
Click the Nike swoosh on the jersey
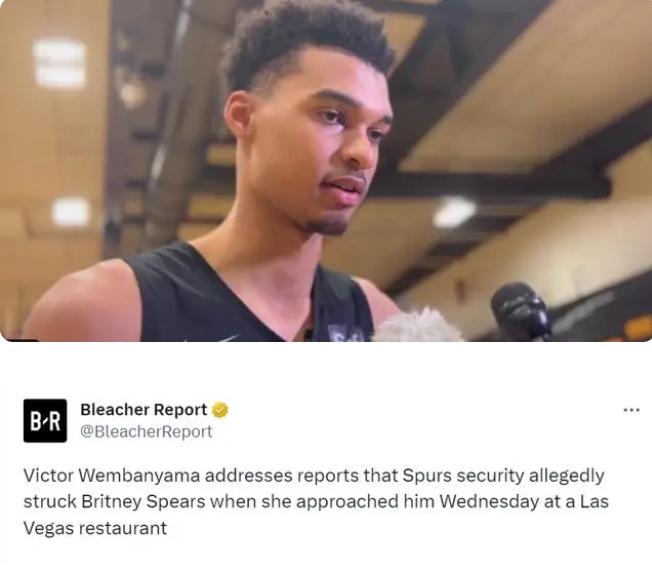(x=228, y=339)
